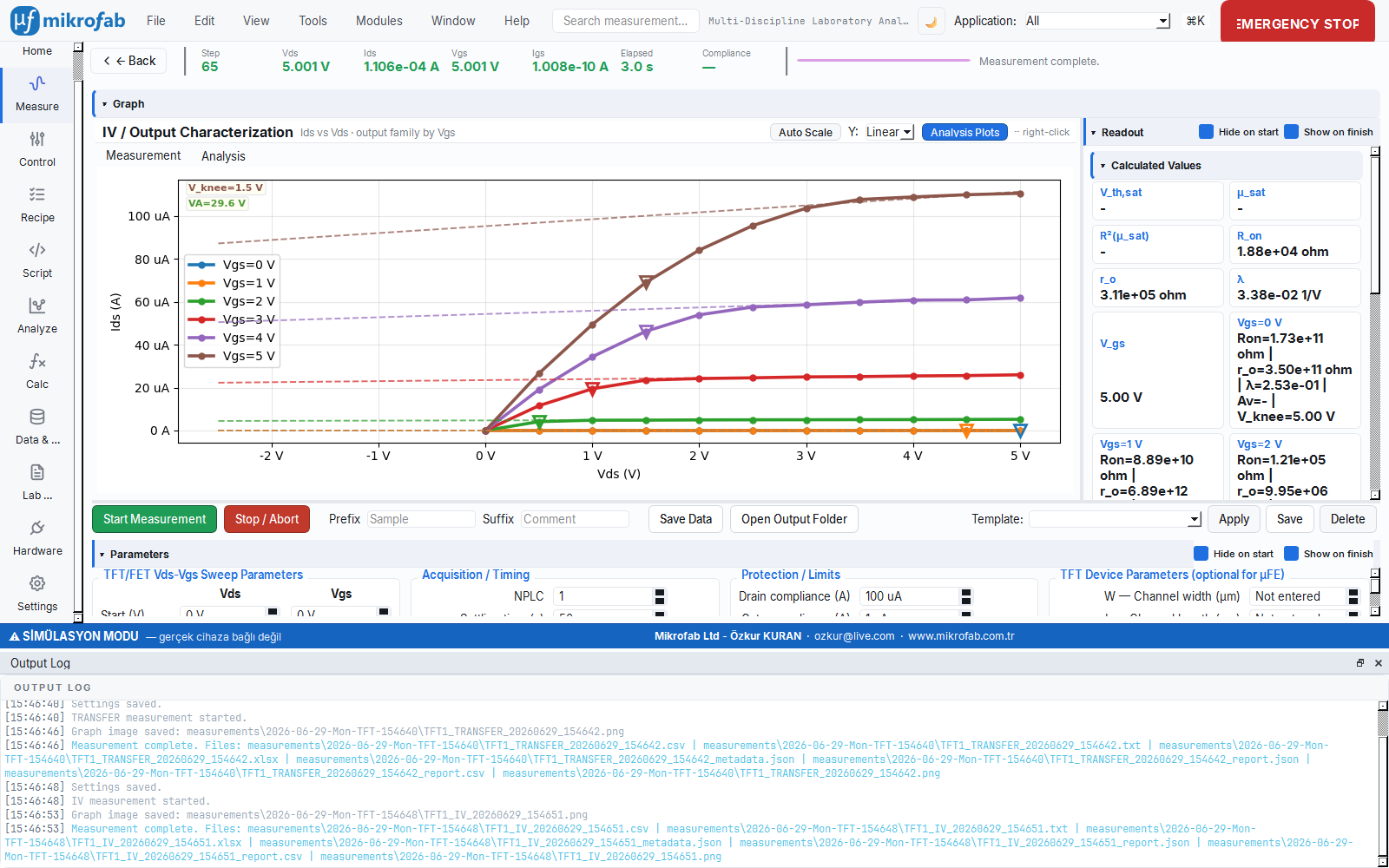1389x868 pixels.
Task: Collapse the Graph section
Action: pyautogui.click(x=104, y=104)
